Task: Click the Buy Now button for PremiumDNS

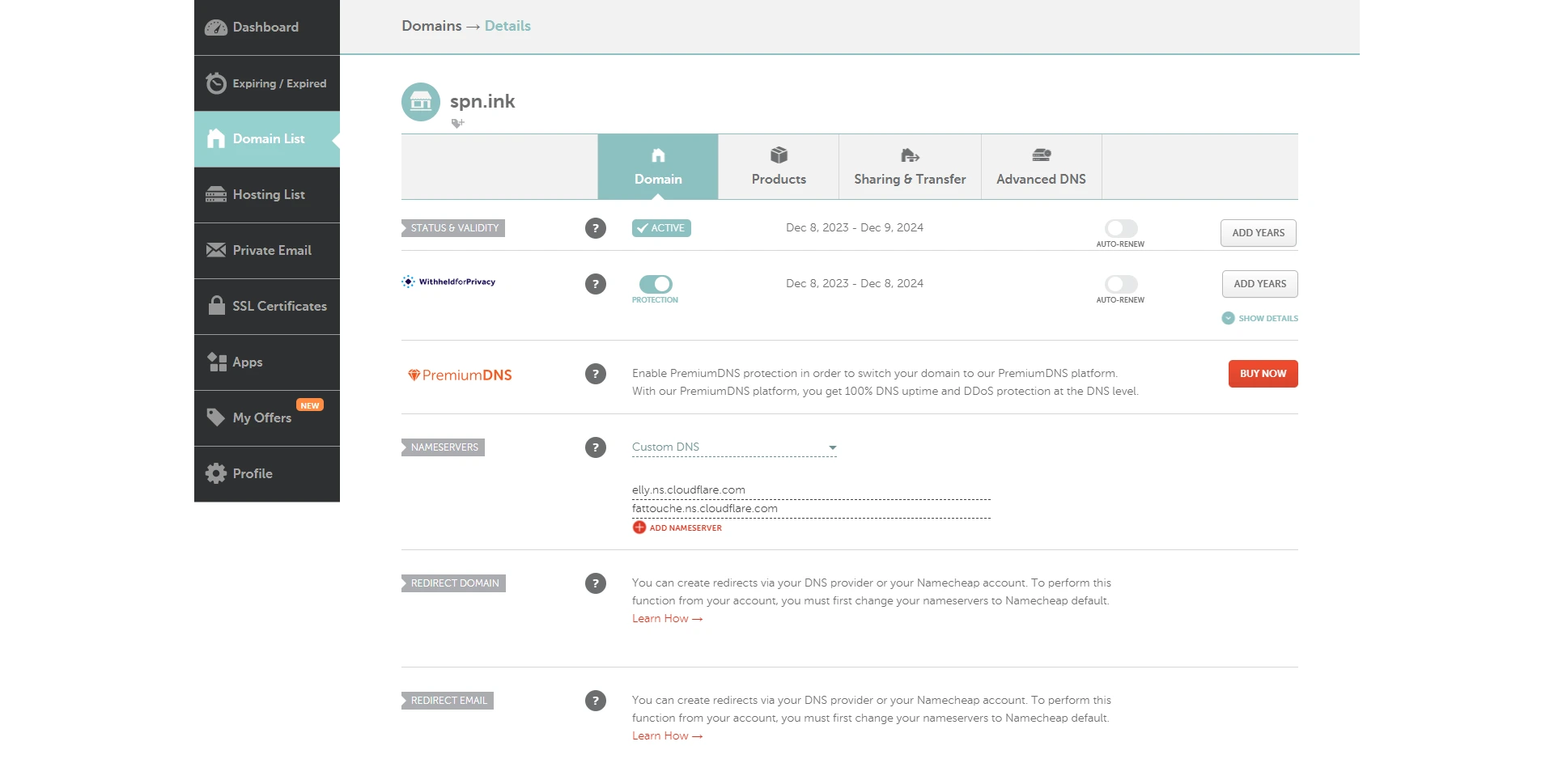Action: (x=1262, y=374)
